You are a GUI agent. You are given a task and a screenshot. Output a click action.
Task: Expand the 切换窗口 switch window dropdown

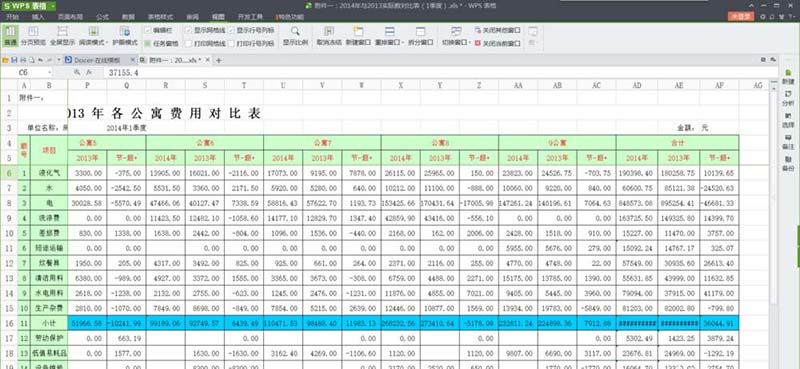click(456, 36)
